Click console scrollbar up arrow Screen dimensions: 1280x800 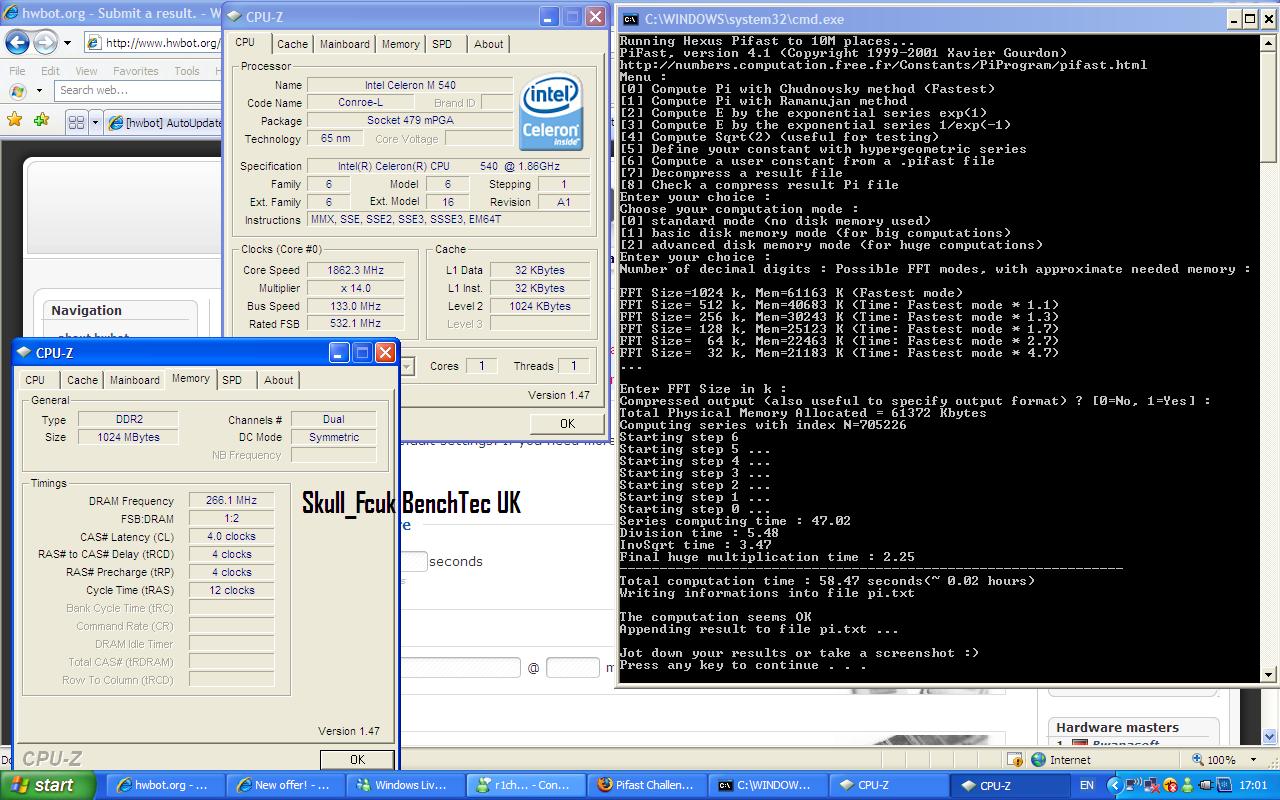[1269, 41]
